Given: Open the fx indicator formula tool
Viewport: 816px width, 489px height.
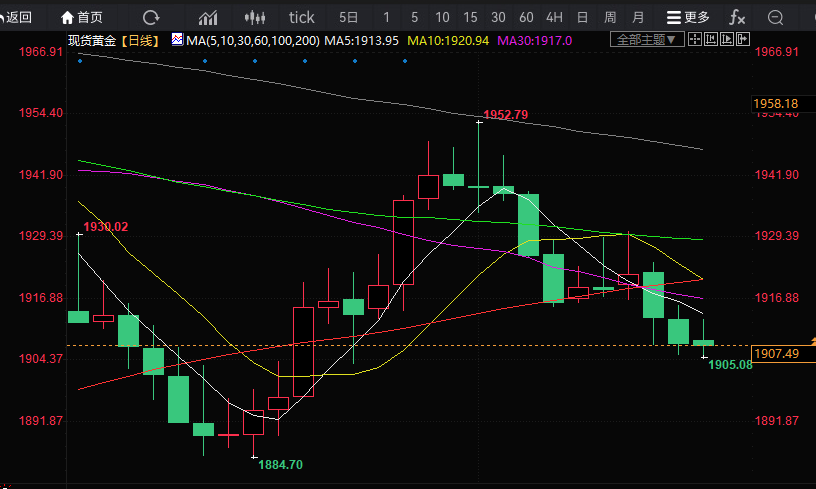Looking at the screenshot, I should tap(737, 17).
